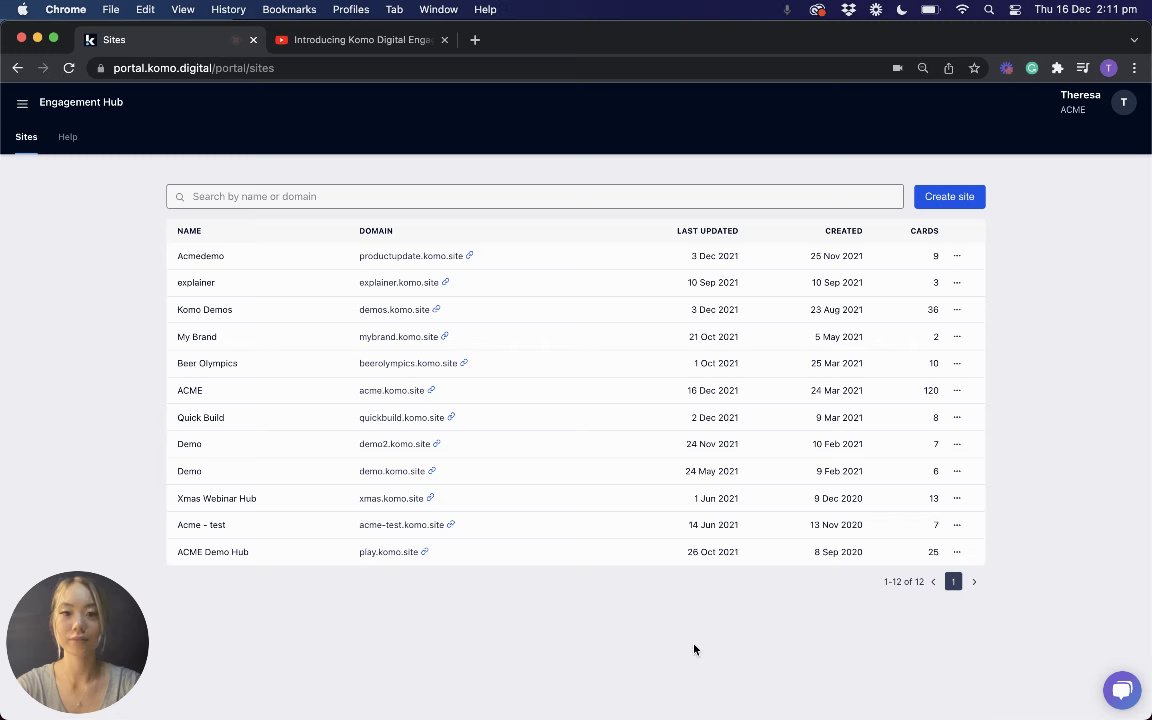Go to the next page of sites

pos(974,582)
